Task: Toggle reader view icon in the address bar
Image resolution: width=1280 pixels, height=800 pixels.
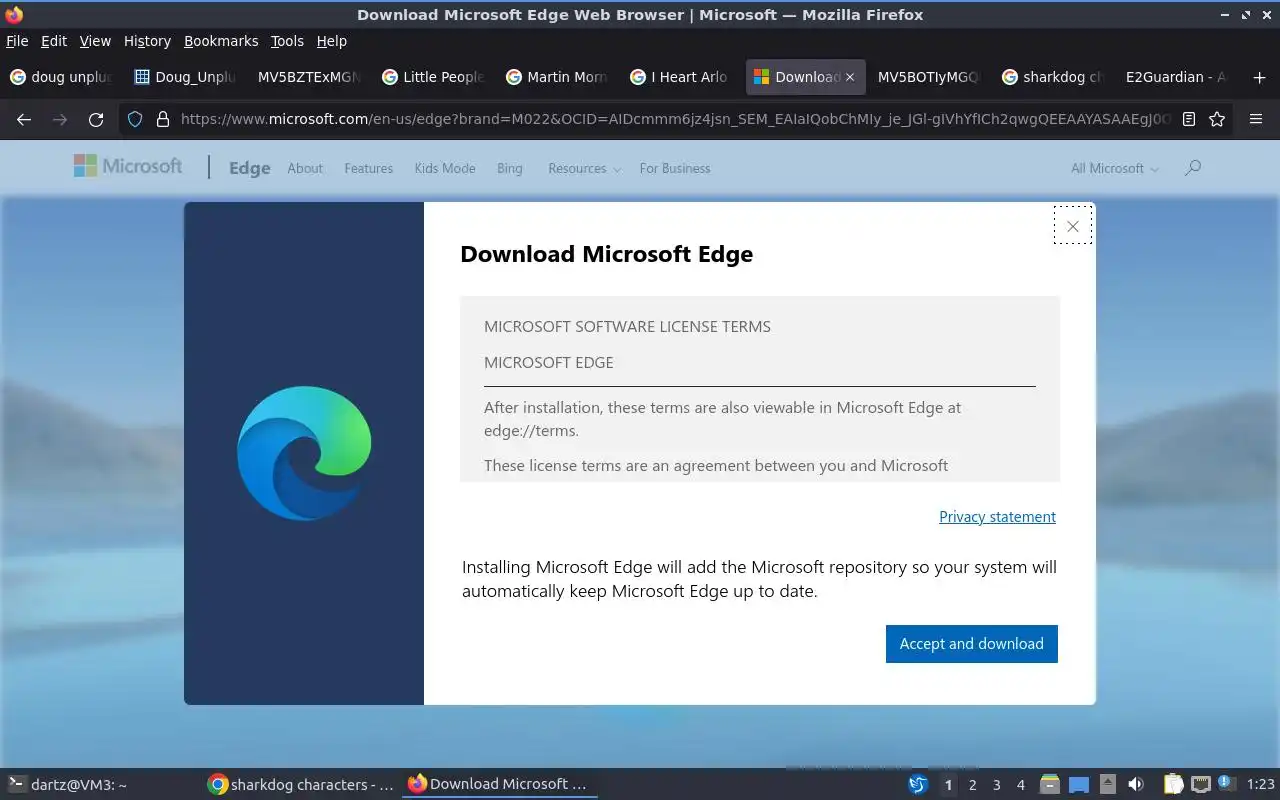Action: click(1189, 119)
